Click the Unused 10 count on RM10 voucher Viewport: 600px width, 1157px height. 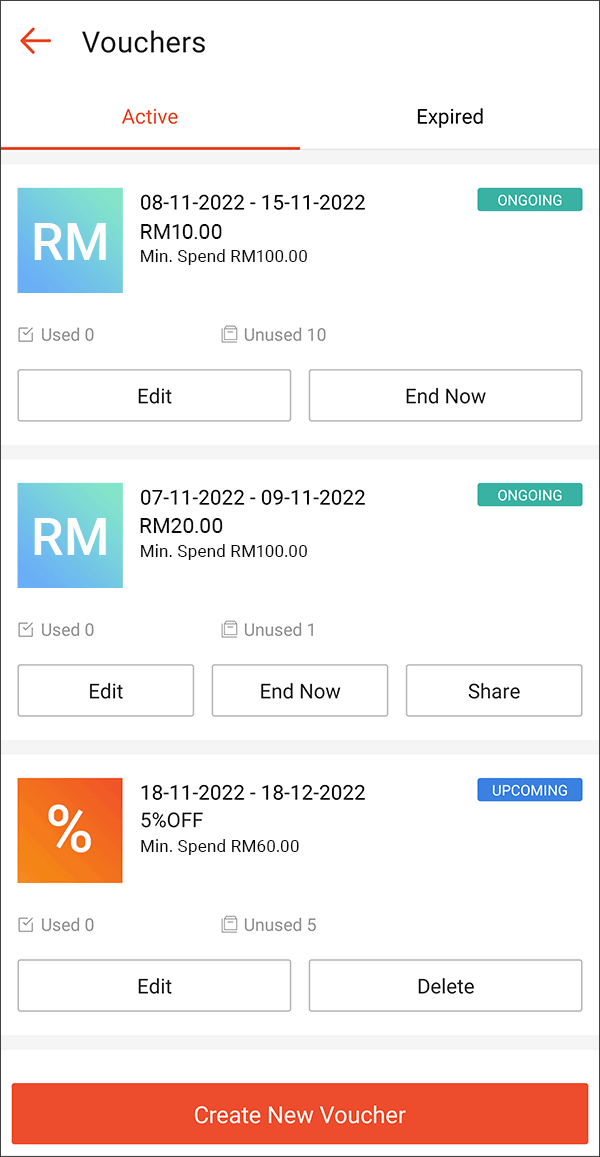285,334
